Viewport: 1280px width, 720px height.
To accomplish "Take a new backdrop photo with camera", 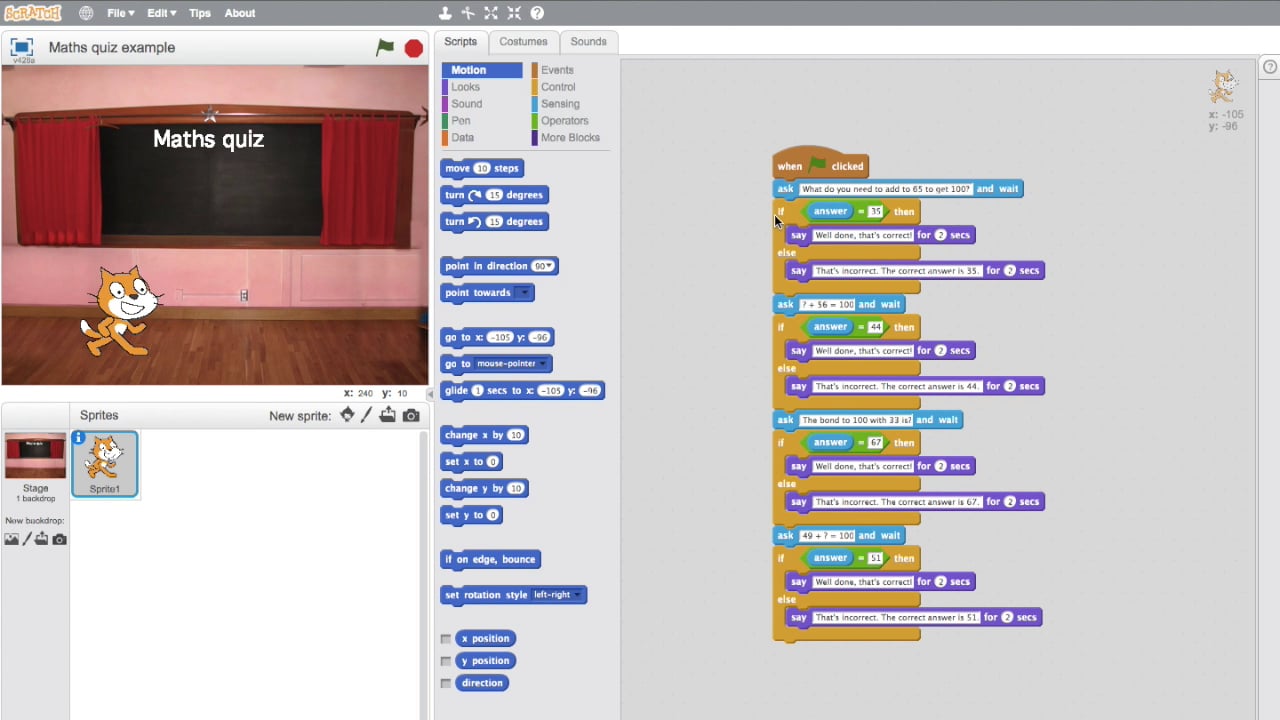I will [60, 540].
